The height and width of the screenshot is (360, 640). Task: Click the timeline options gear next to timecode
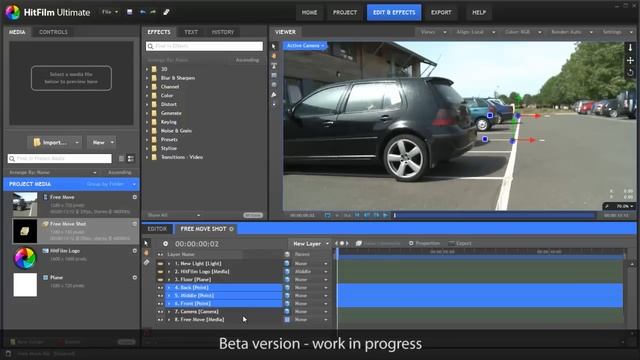click(165, 244)
